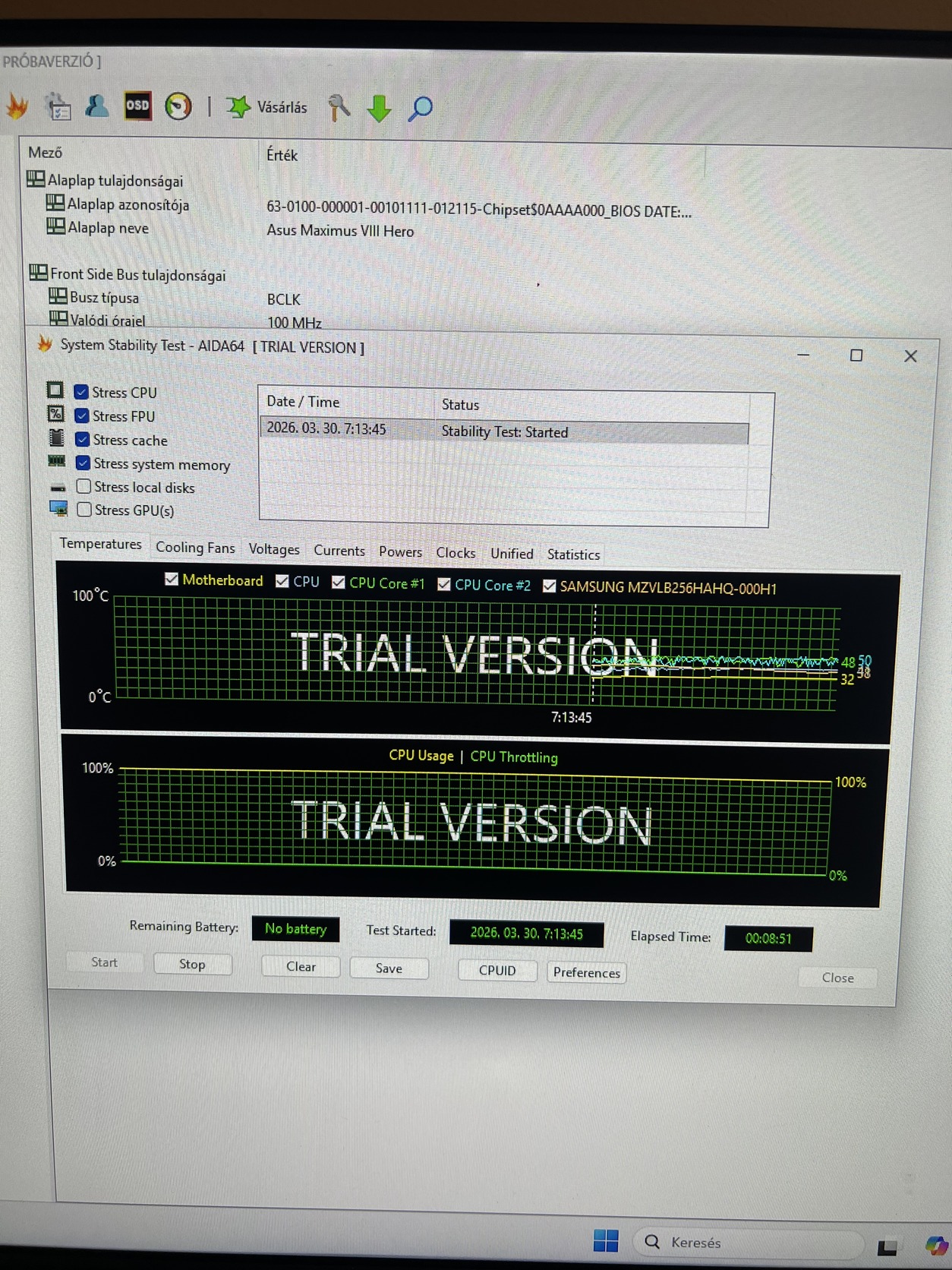Toggle the SAMSUNG MZVLB256HAHQ graph checkbox
Image resolution: width=952 pixels, height=1270 pixels.
pos(549,586)
